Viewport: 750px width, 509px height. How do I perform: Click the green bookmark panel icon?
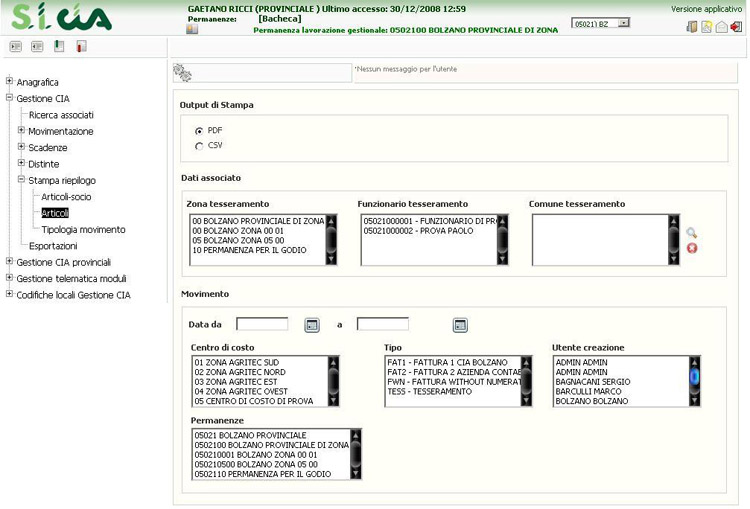pyautogui.click(x=59, y=46)
